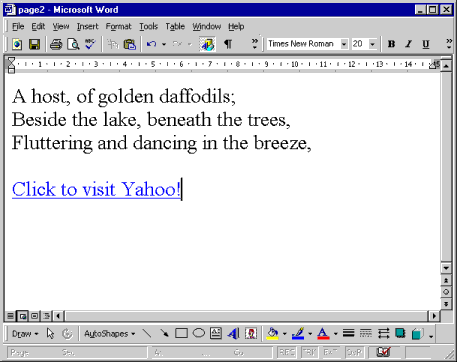Click the Redo arrow icon
Viewport: 457px width, 362px height.
(177, 44)
